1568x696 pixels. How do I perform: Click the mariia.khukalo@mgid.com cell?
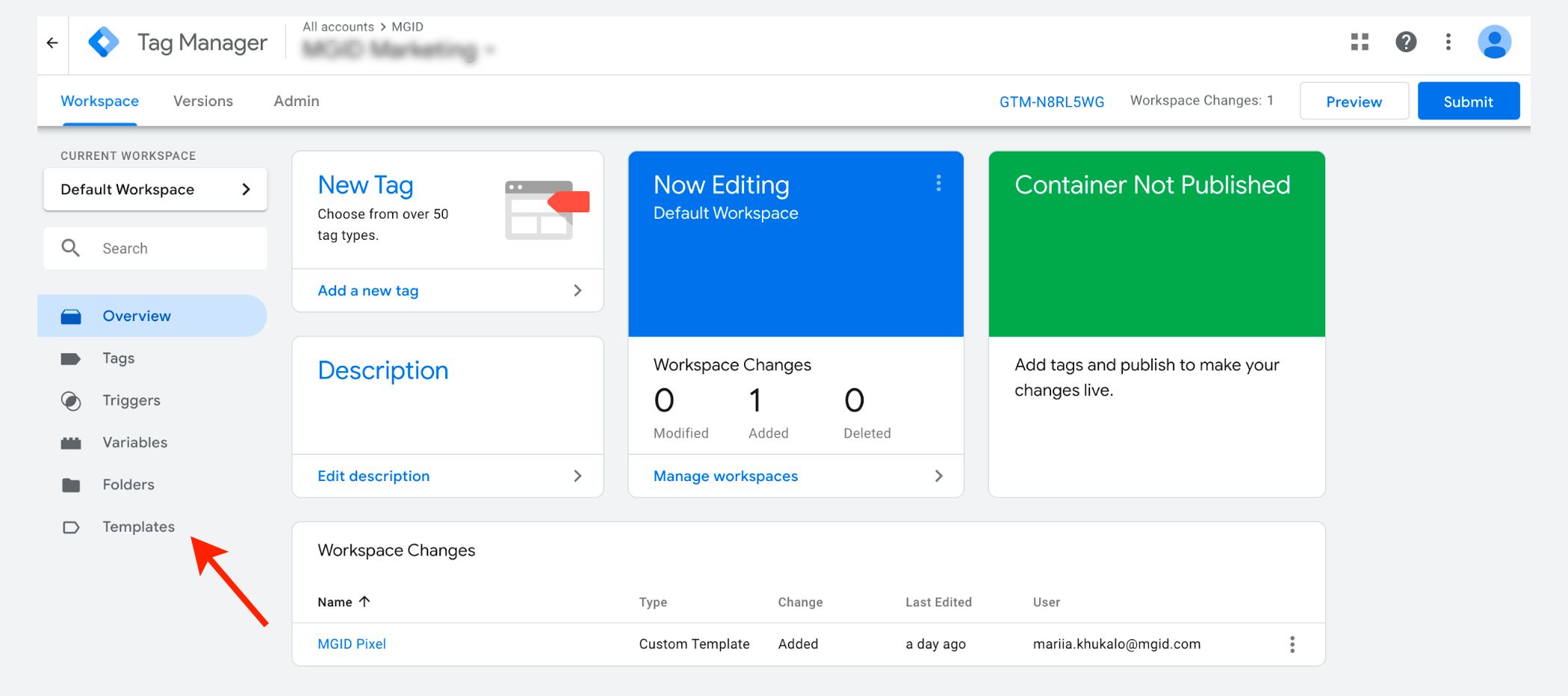tap(1117, 644)
